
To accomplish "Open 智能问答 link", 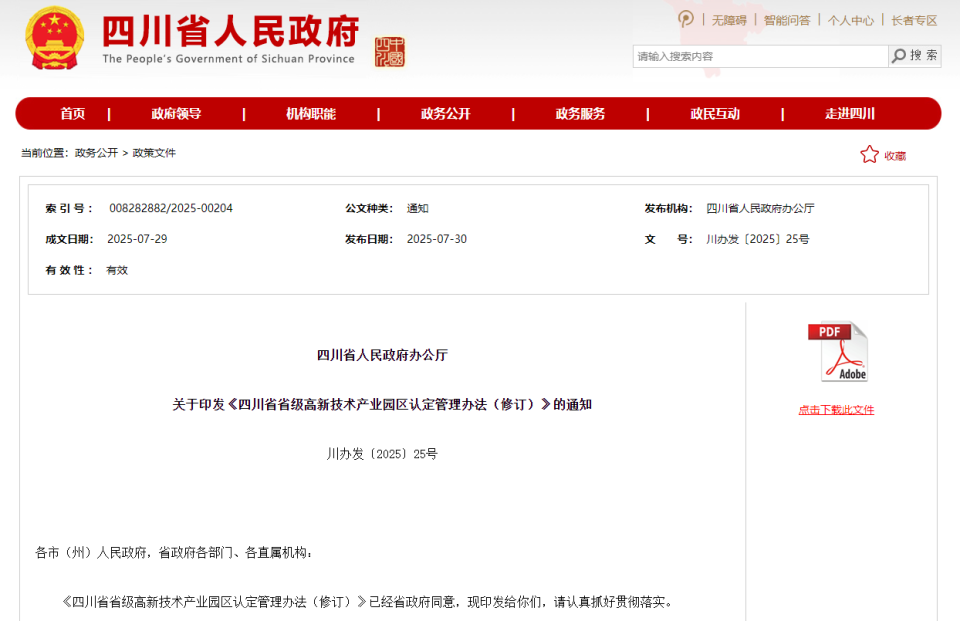I will pos(787,20).
